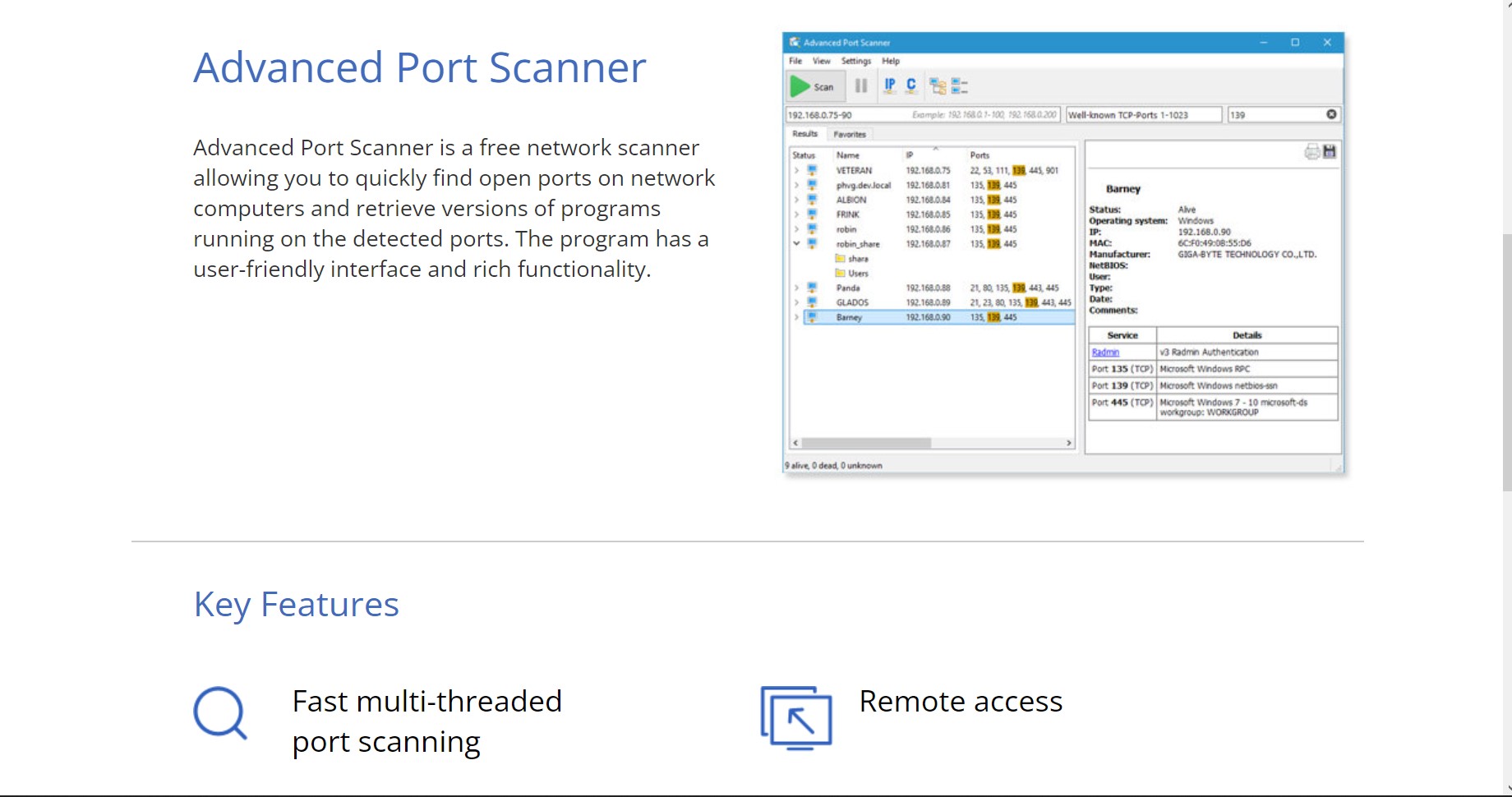Click the computer icon beside FRINK
This screenshot has width=1512, height=797.
[x=812, y=214]
